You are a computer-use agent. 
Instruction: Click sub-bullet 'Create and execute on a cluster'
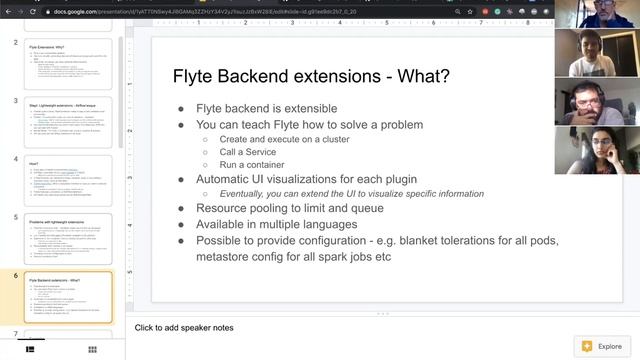click(x=284, y=139)
